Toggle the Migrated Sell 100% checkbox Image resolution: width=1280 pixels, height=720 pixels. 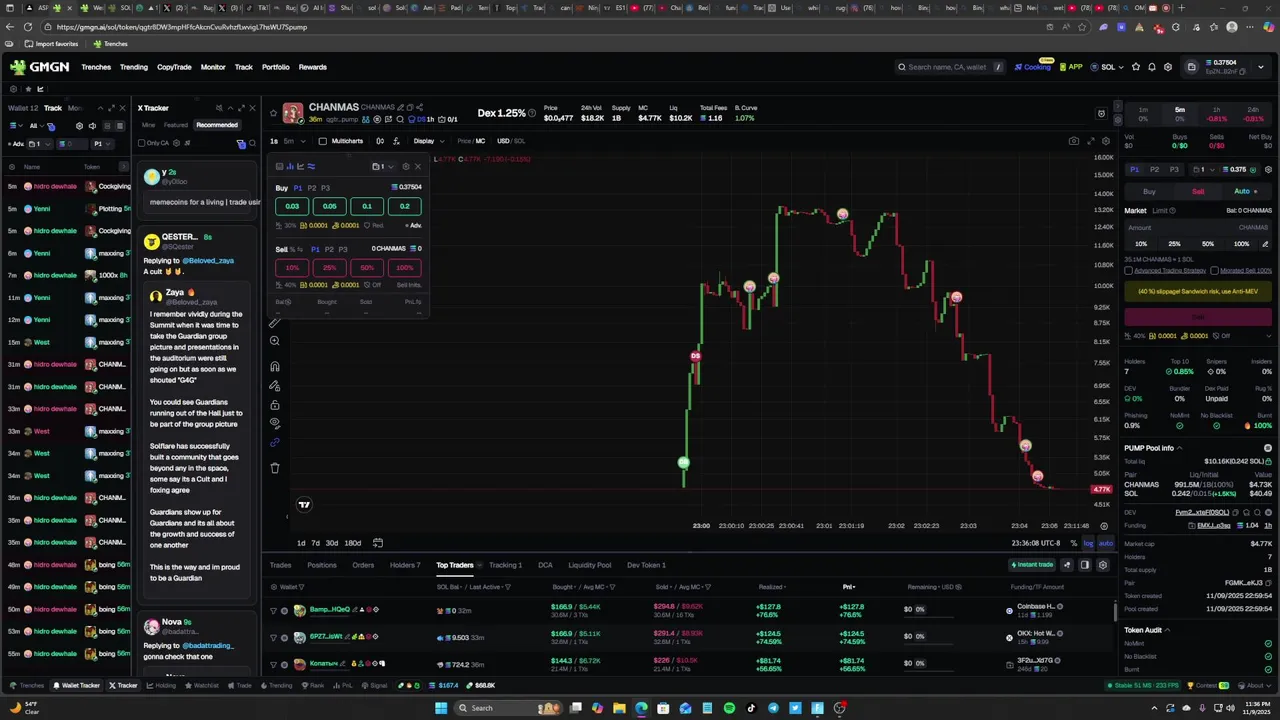(x=1215, y=270)
